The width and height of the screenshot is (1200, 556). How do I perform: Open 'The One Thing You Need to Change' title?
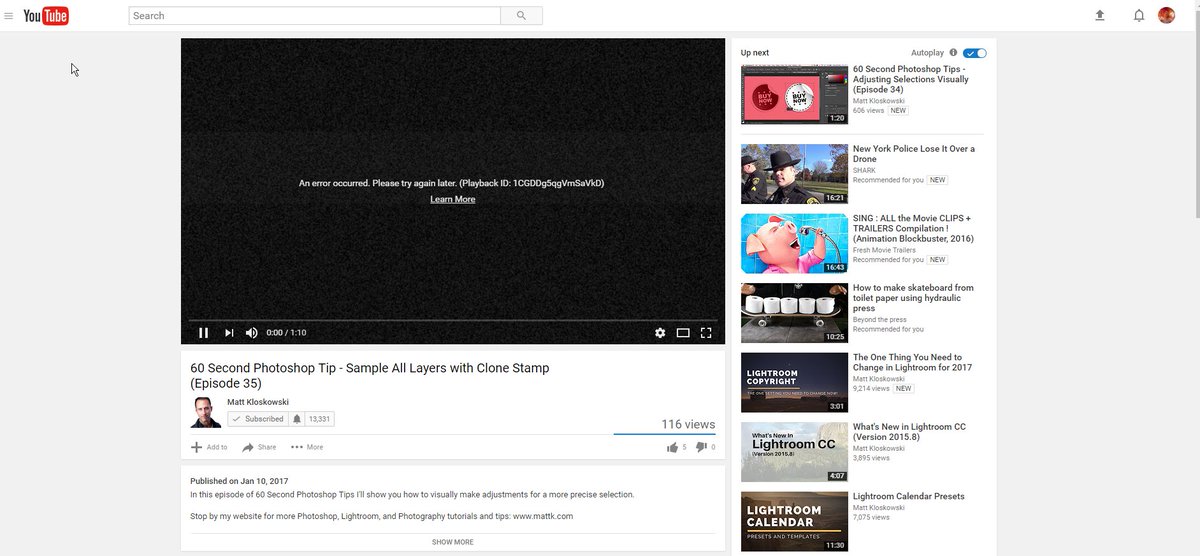[x=912, y=362]
